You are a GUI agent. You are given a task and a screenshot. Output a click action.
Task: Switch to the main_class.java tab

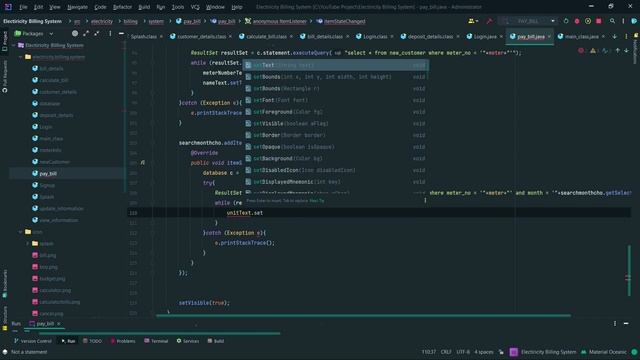(x=582, y=36)
